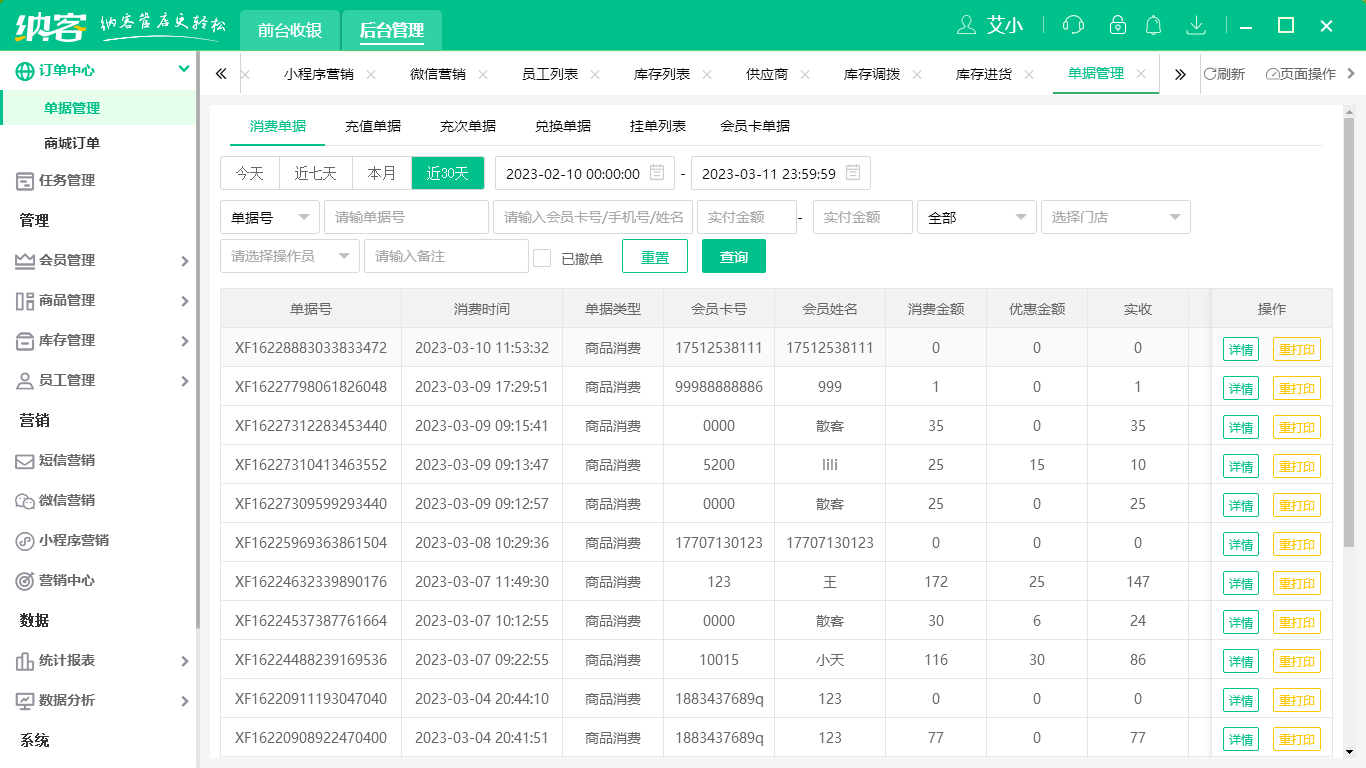Click the 重置 reset button
Screen dimensions: 1366x768
[655, 257]
